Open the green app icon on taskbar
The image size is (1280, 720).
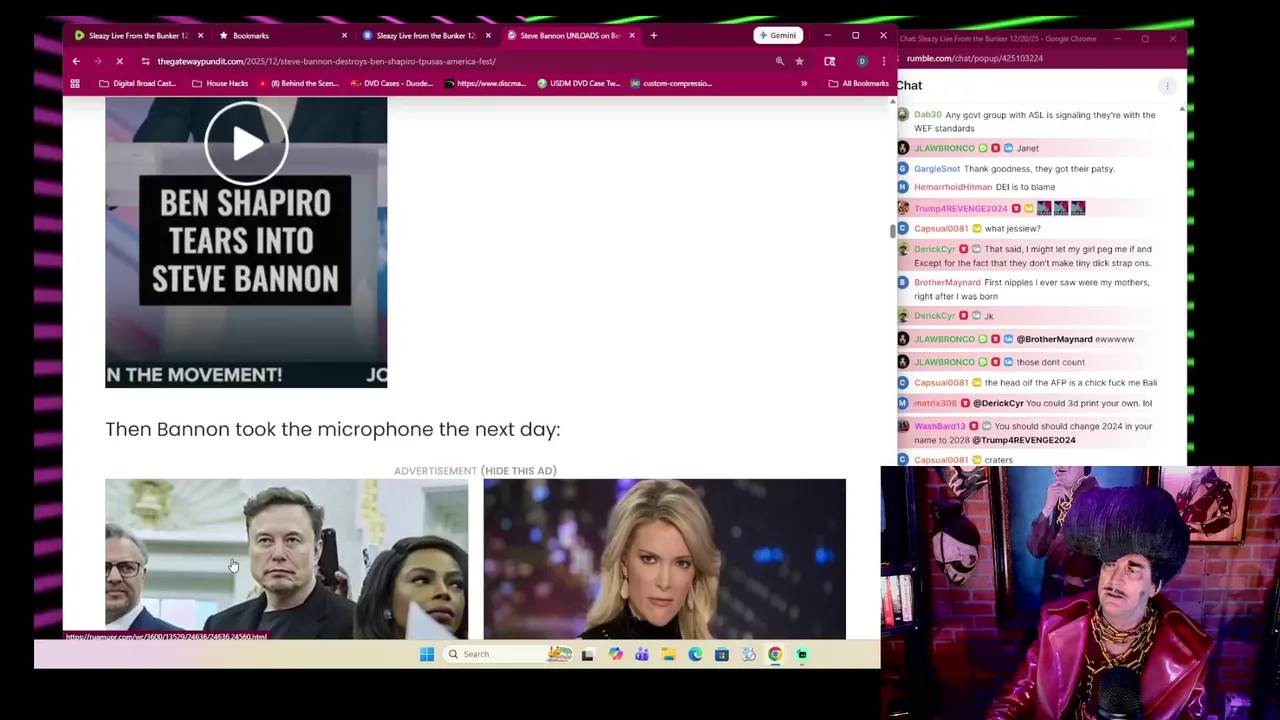tap(802, 654)
